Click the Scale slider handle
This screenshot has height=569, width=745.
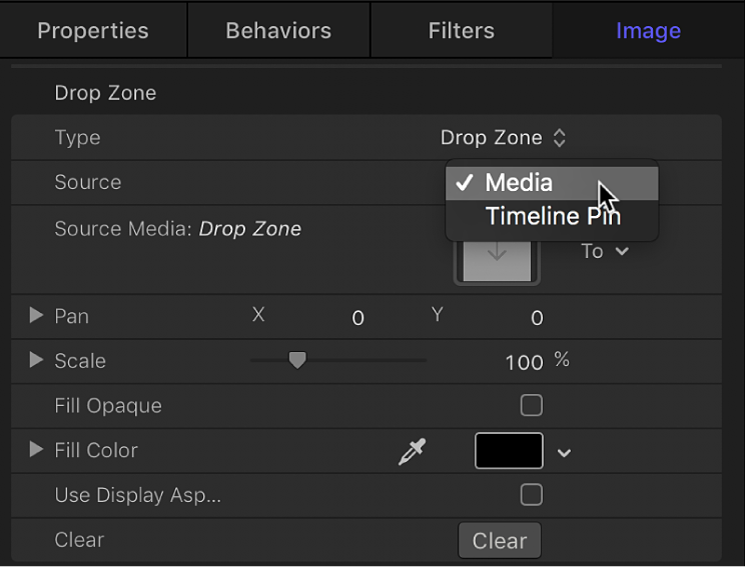(x=296, y=361)
